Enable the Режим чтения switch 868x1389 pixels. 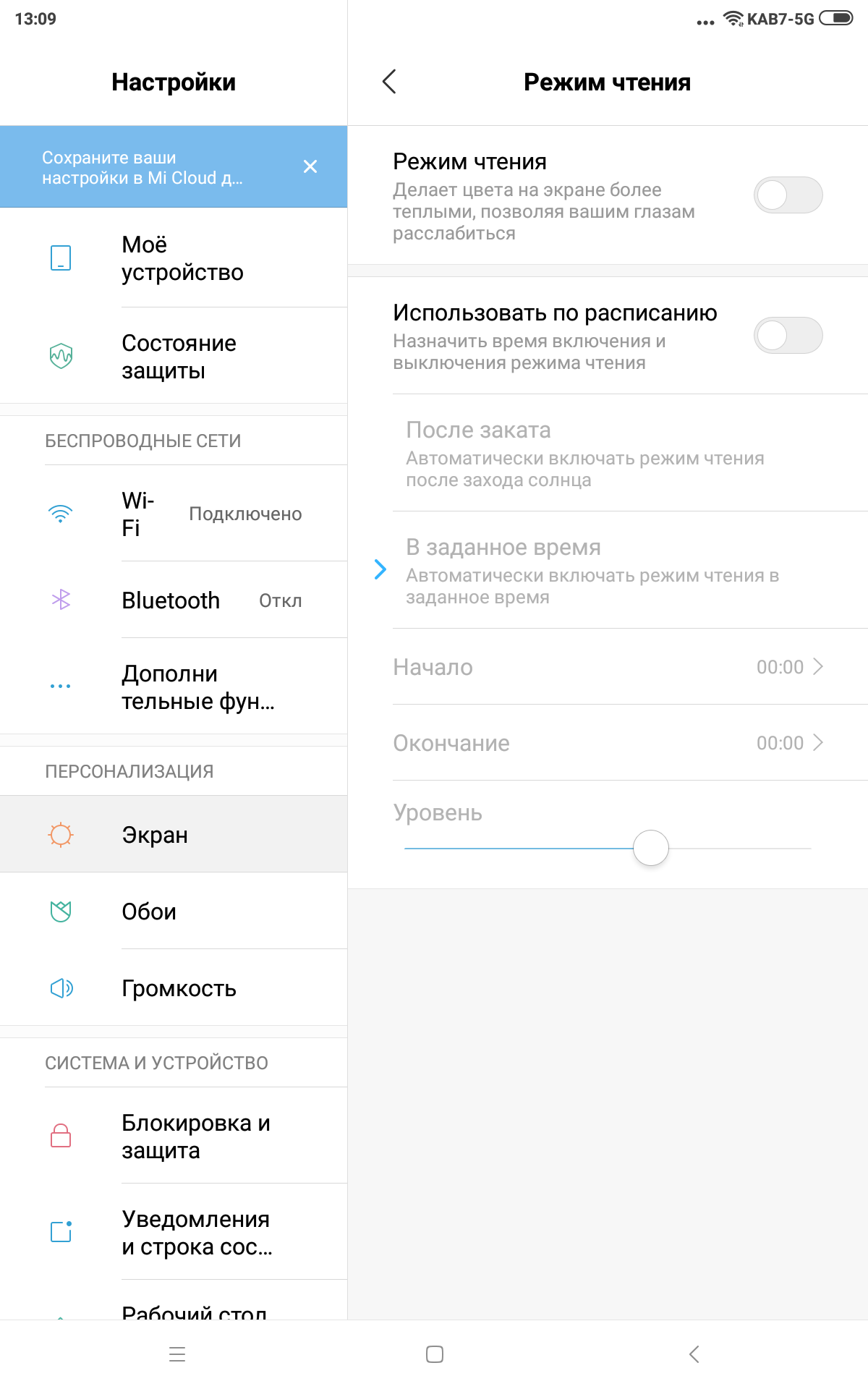tap(788, 195)
